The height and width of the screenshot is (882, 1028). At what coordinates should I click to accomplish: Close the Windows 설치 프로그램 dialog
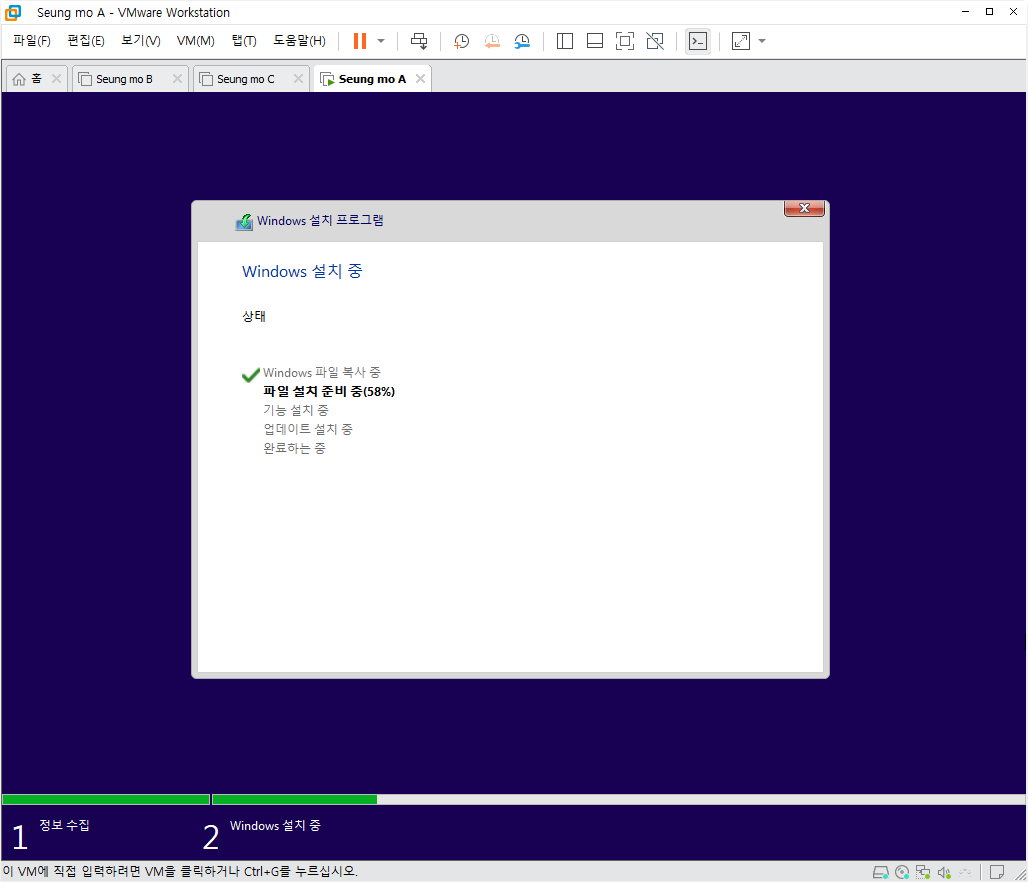point(804,208)
